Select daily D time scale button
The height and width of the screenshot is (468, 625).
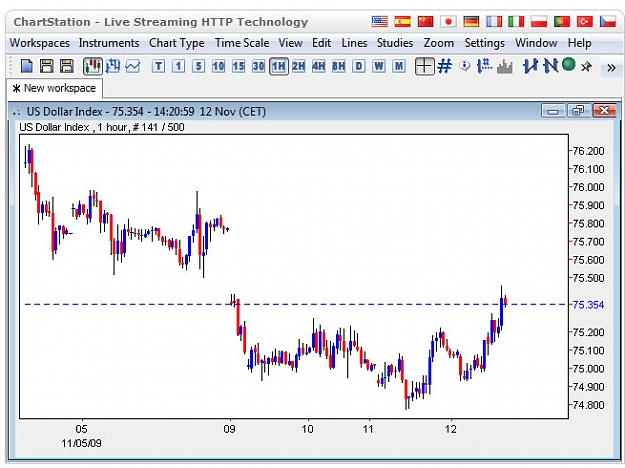(359, 66)
